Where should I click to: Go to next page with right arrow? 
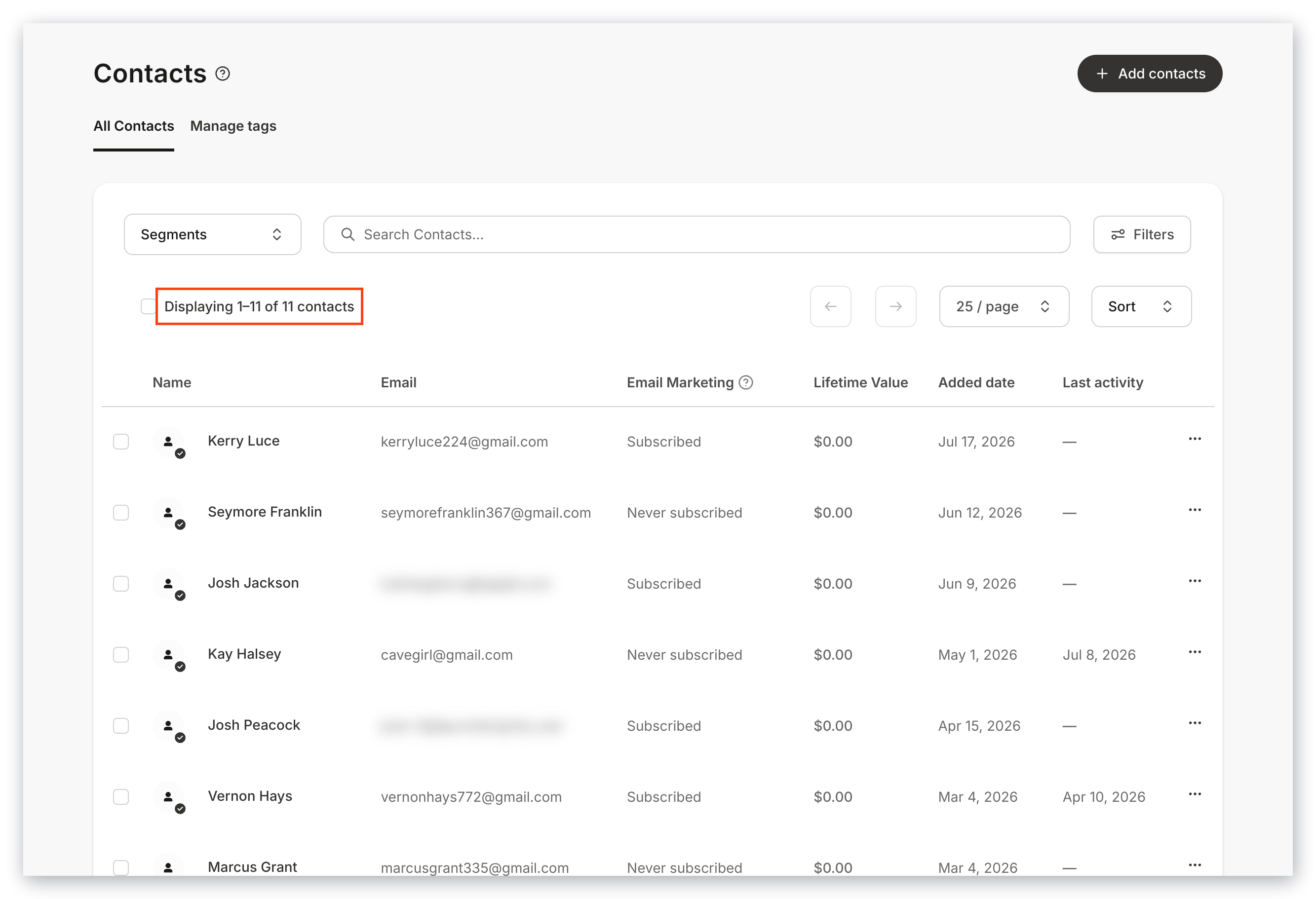pyautogui.click(x=896, y=306)
